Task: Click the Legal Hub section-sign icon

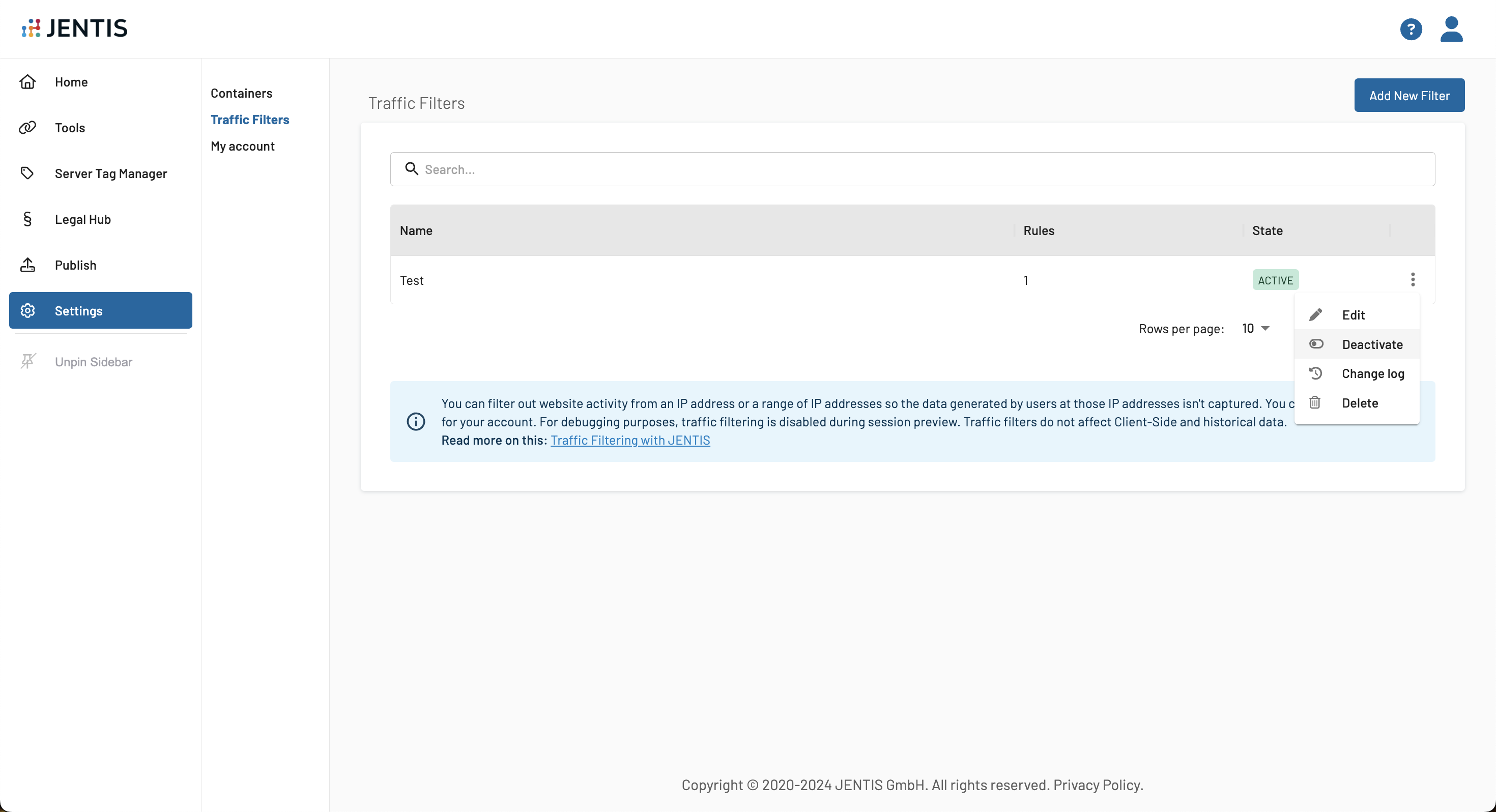Action: (27, 219)
